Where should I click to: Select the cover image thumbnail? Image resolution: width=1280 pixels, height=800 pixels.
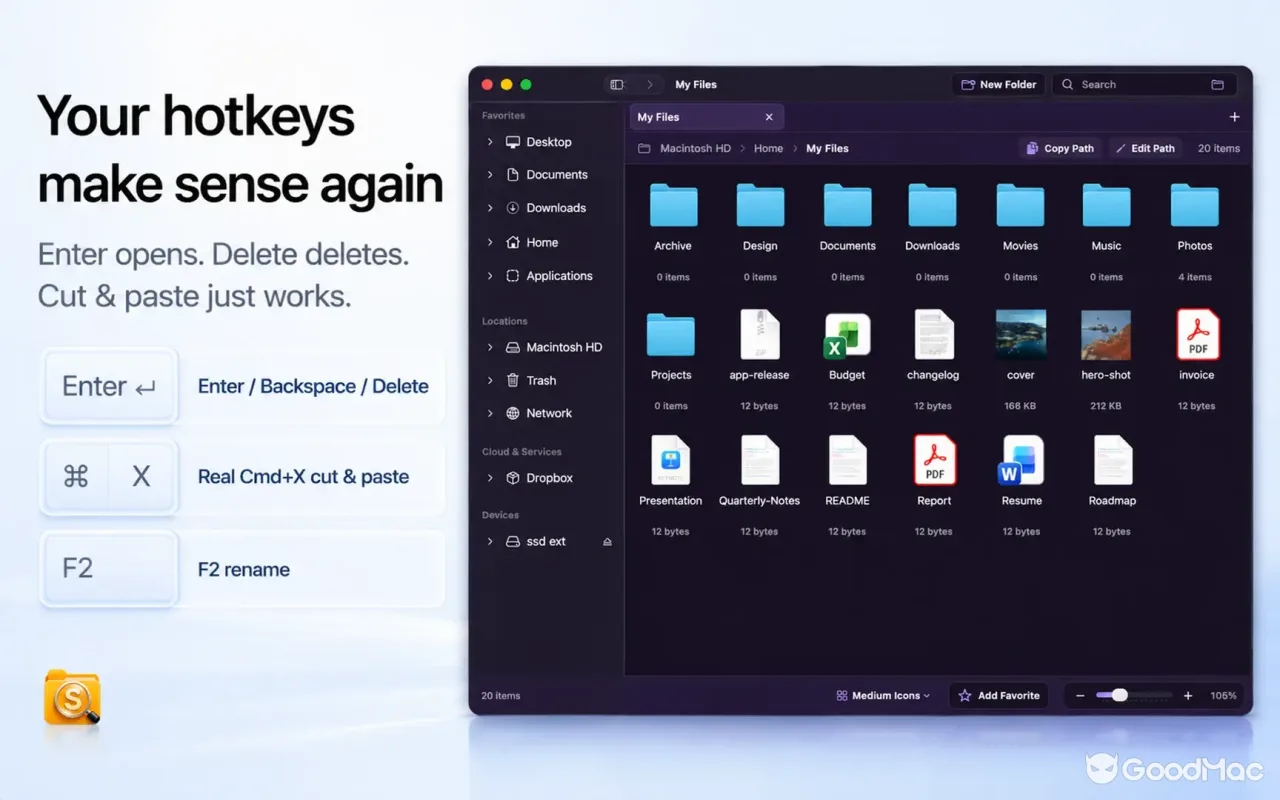pos(1021,334)
